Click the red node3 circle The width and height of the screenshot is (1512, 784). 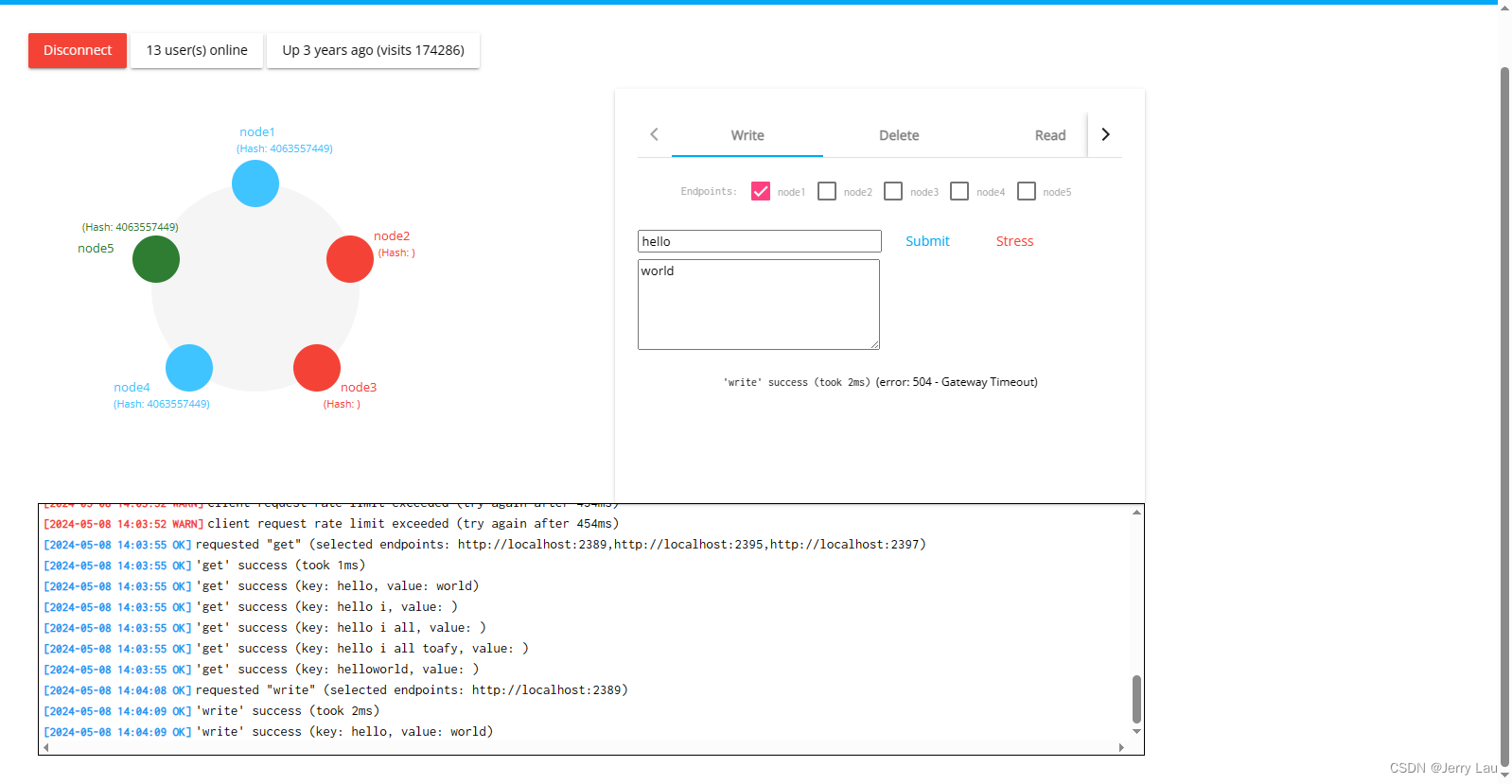[x=317, y=368]
